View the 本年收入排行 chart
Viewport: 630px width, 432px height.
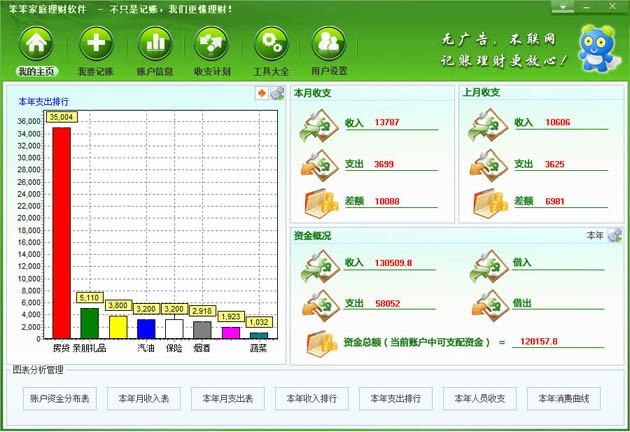pyautogui.click(x=311, y=399)
